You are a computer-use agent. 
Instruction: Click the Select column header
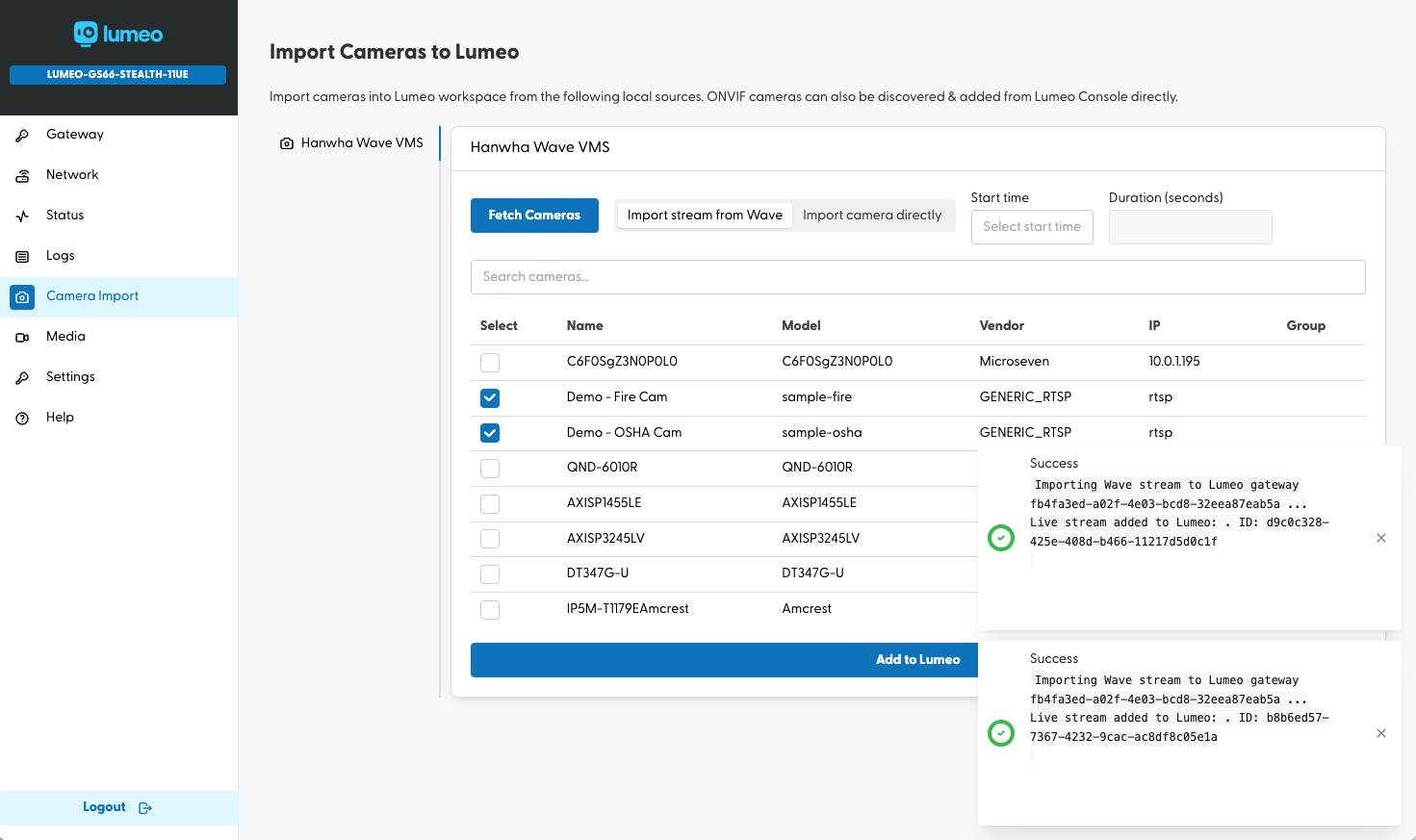pyautogui.click(x=499, y=326)
